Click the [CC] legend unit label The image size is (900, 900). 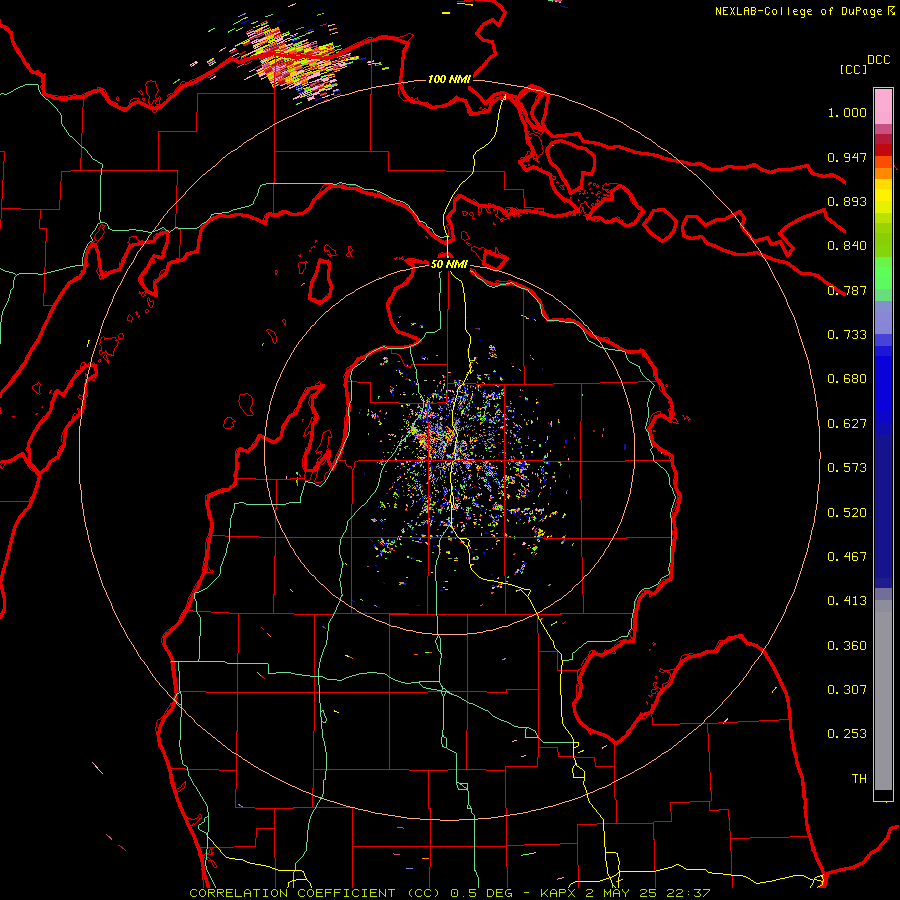(x=853, y=69)
